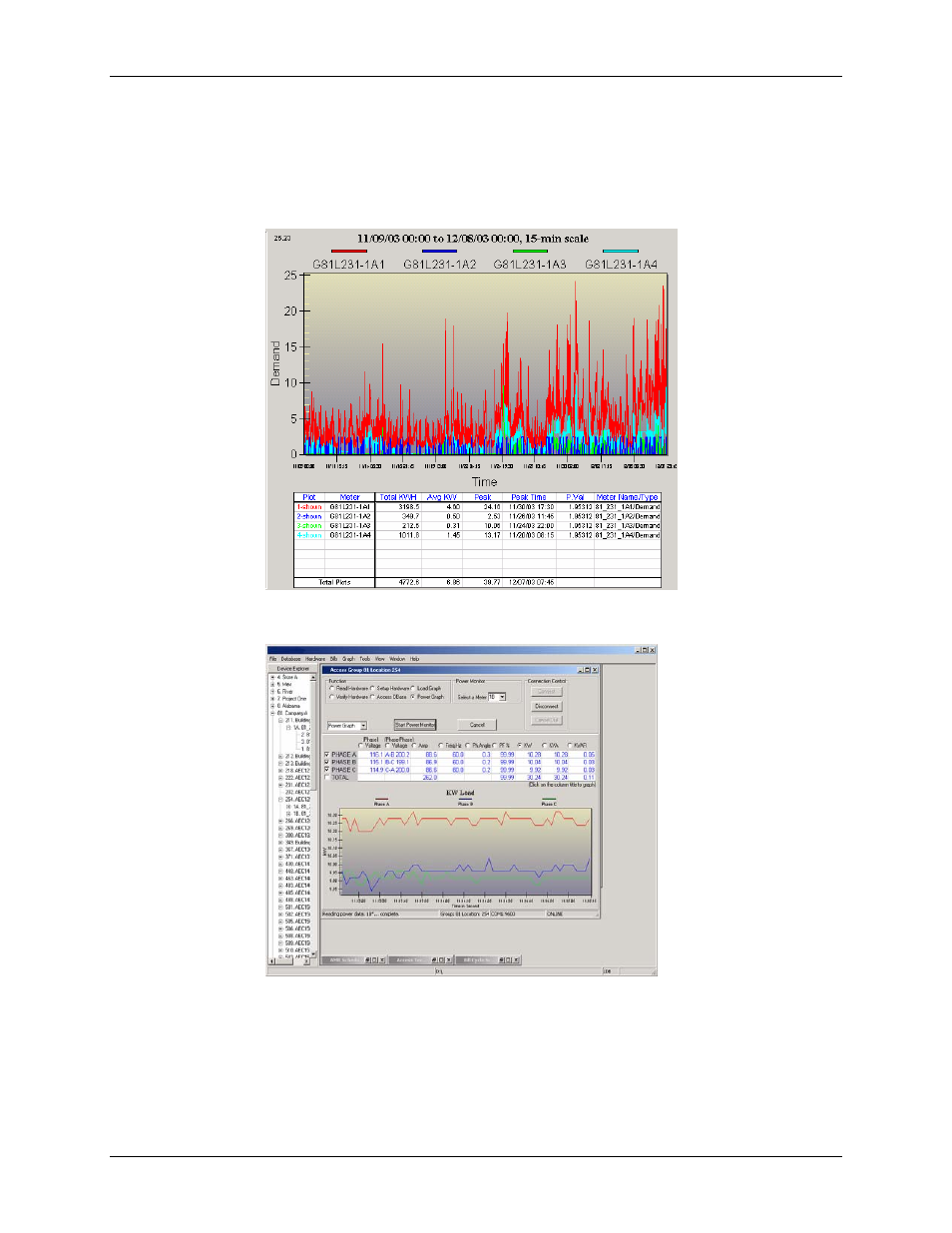Click the 'Avg KW' column header
Viewport: 952px width, 1233px height.
point(442,497)
